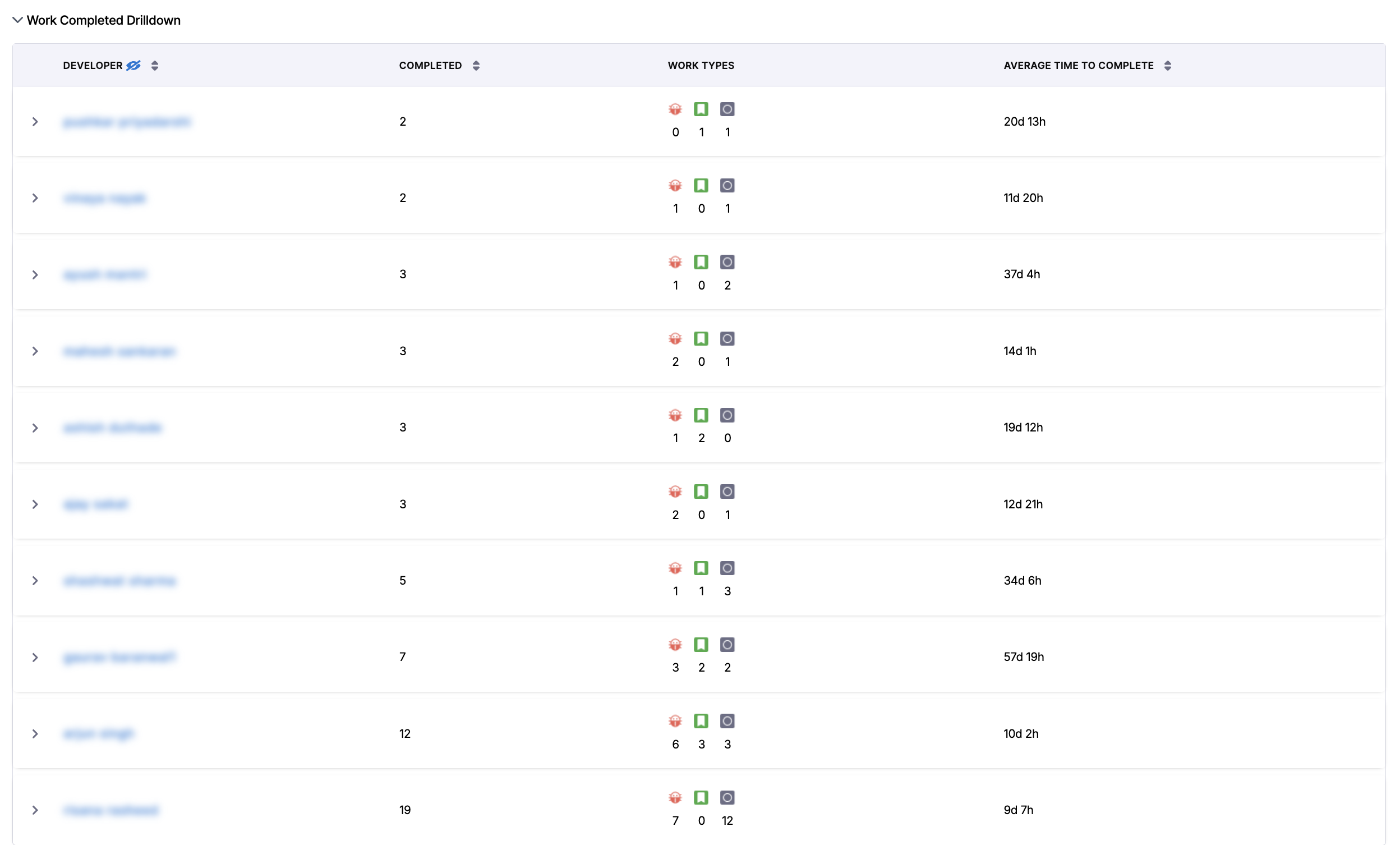The image size is (1400, 845).
Task: Sort table by Developer column
Action: (155, 65)
